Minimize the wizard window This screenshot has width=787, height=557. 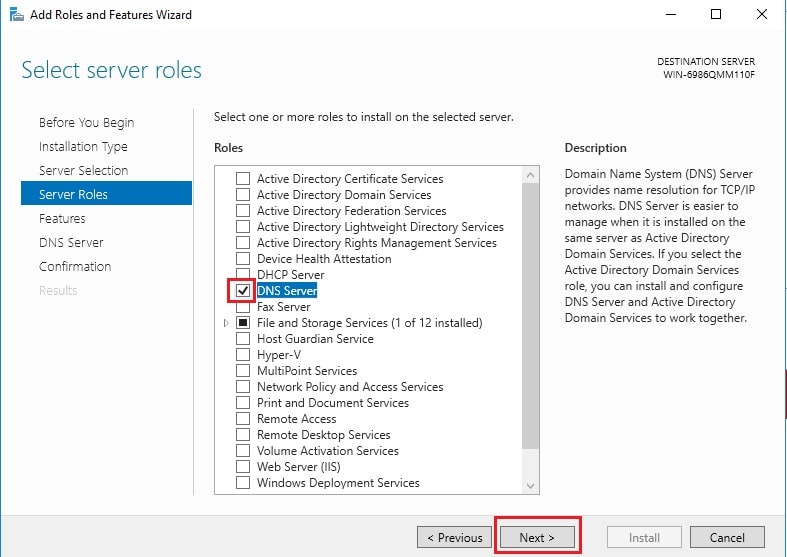click(x=671, y=15)
